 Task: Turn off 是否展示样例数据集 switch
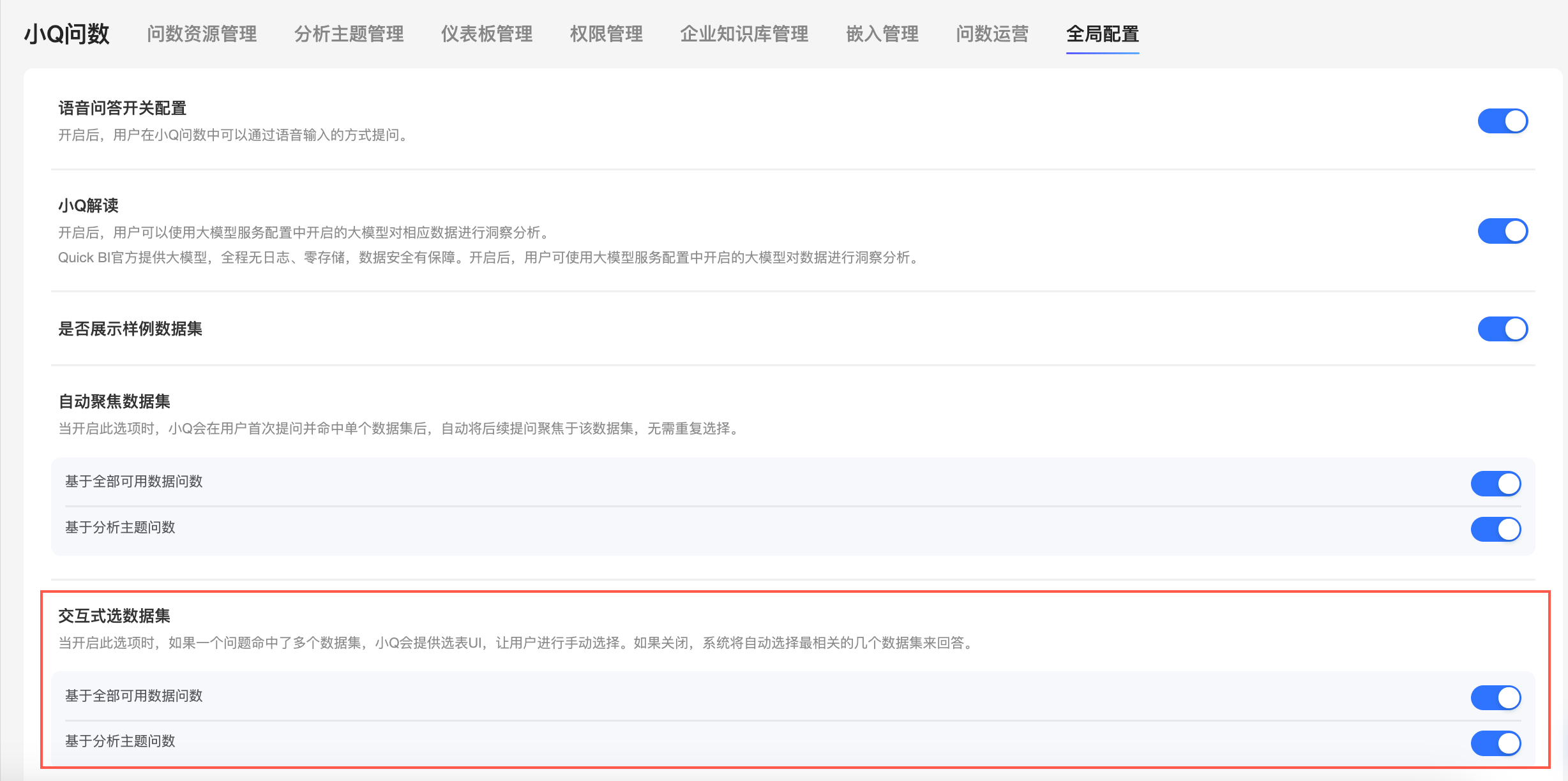1502,329
